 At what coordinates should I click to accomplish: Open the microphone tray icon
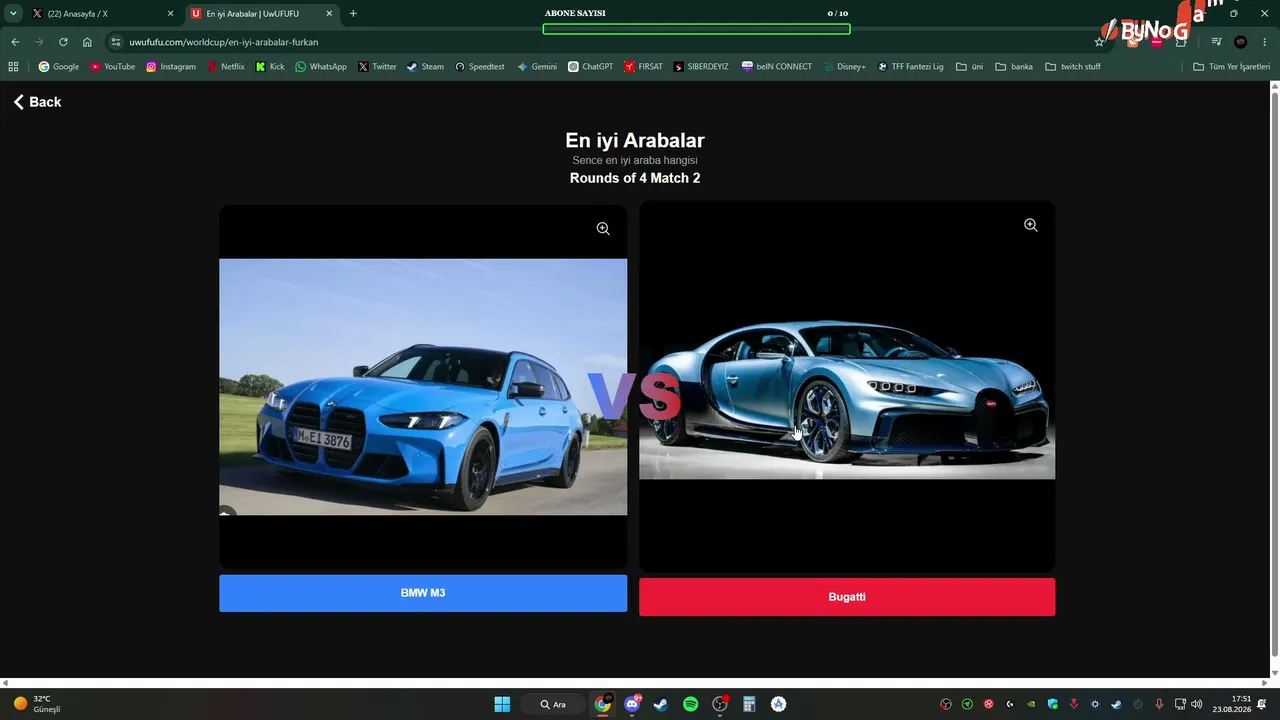[1159, 704]
